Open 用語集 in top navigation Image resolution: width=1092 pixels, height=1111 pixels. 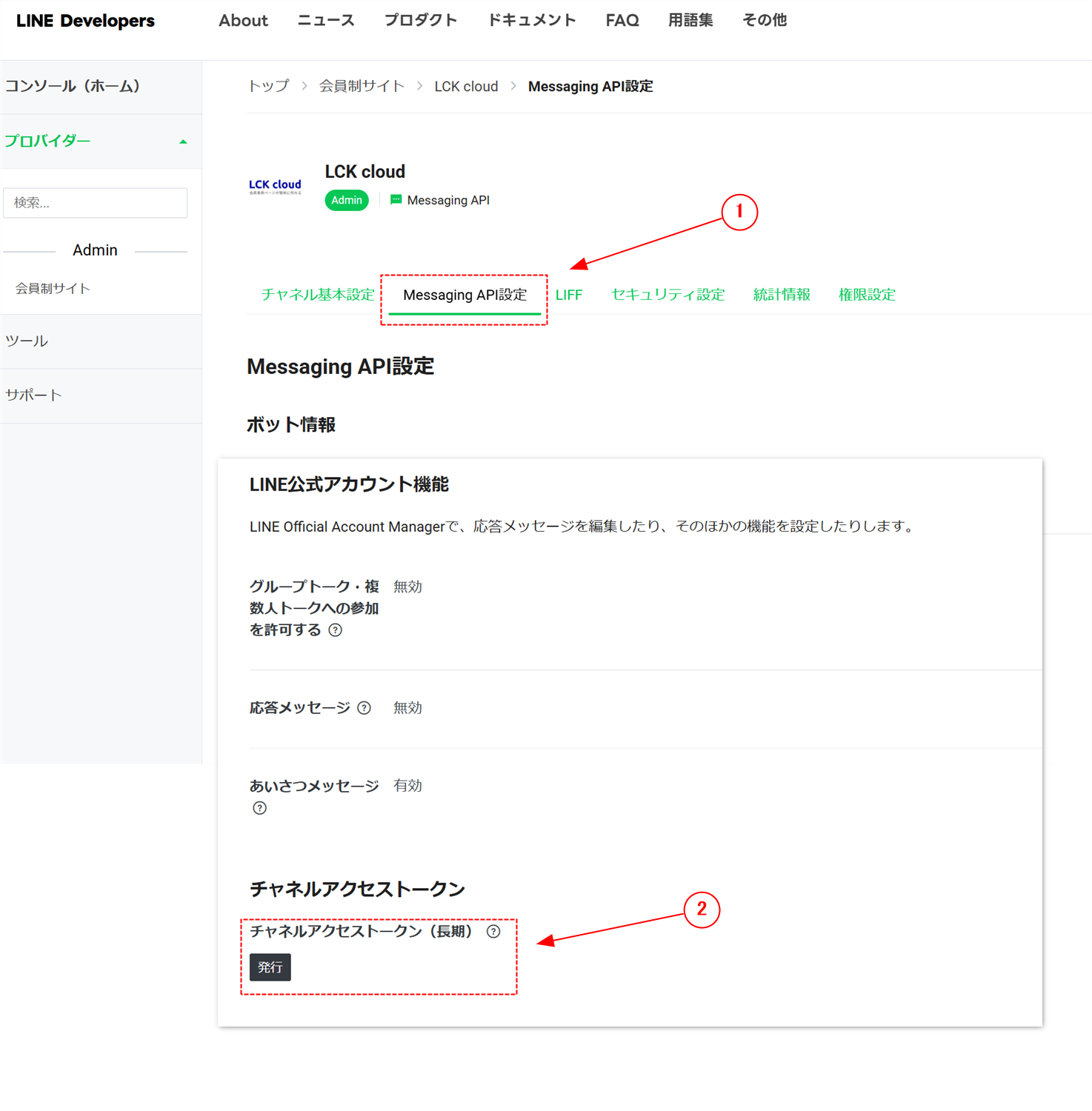tap(690, 21)
